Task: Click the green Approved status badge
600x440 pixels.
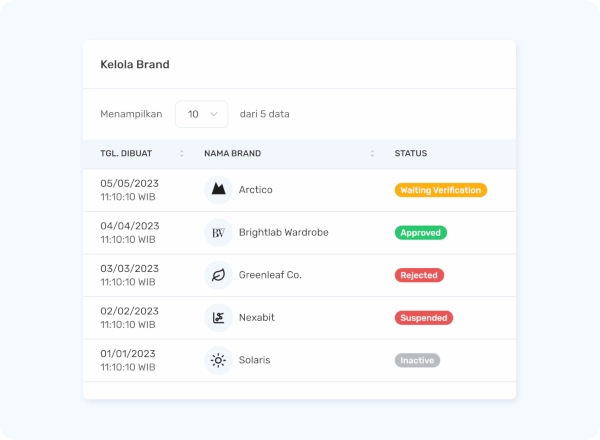Action: tap(421, 233)
